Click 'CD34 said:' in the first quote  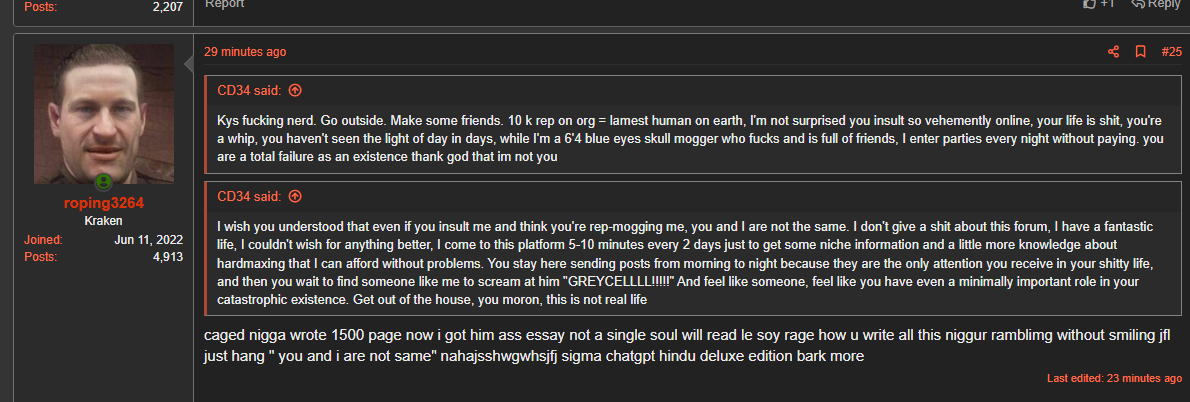pyautogui.click(x=249, y=90)
